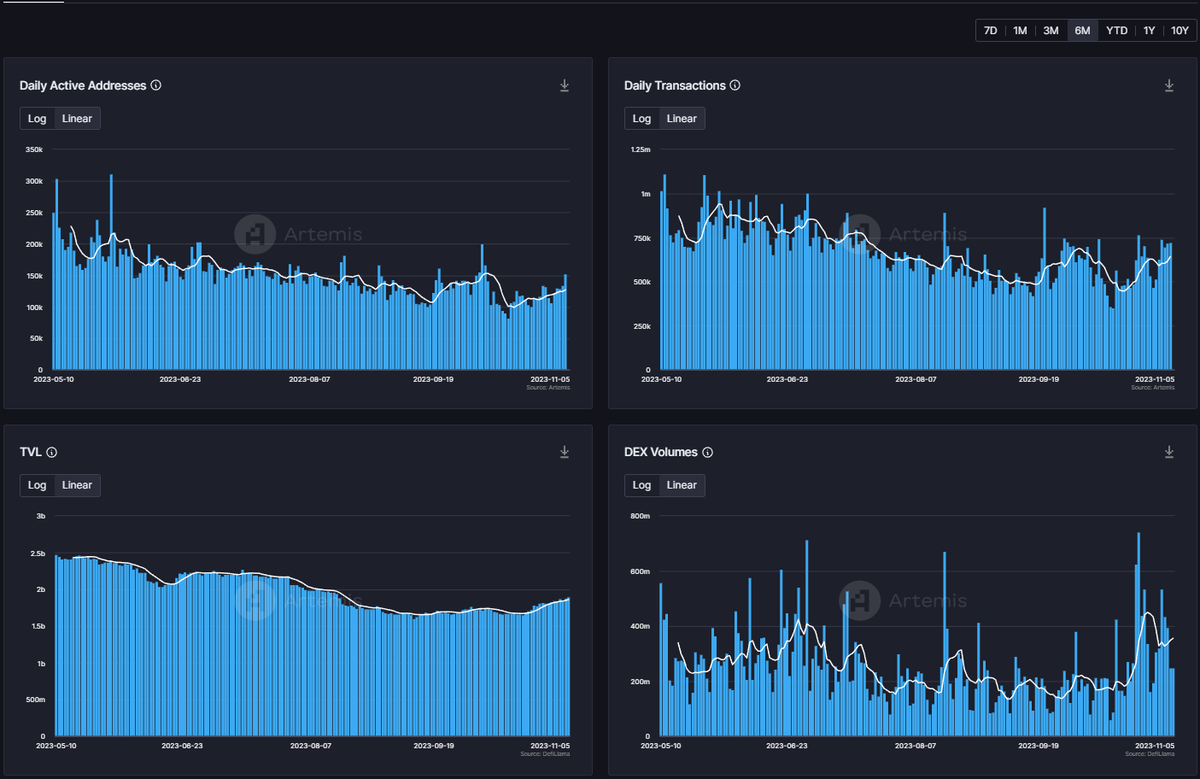Image resolution: width=1200 pixels, height=779 pixels.
Task: Set TVL chart to Linear scale
Action: (x=77, y=485)
